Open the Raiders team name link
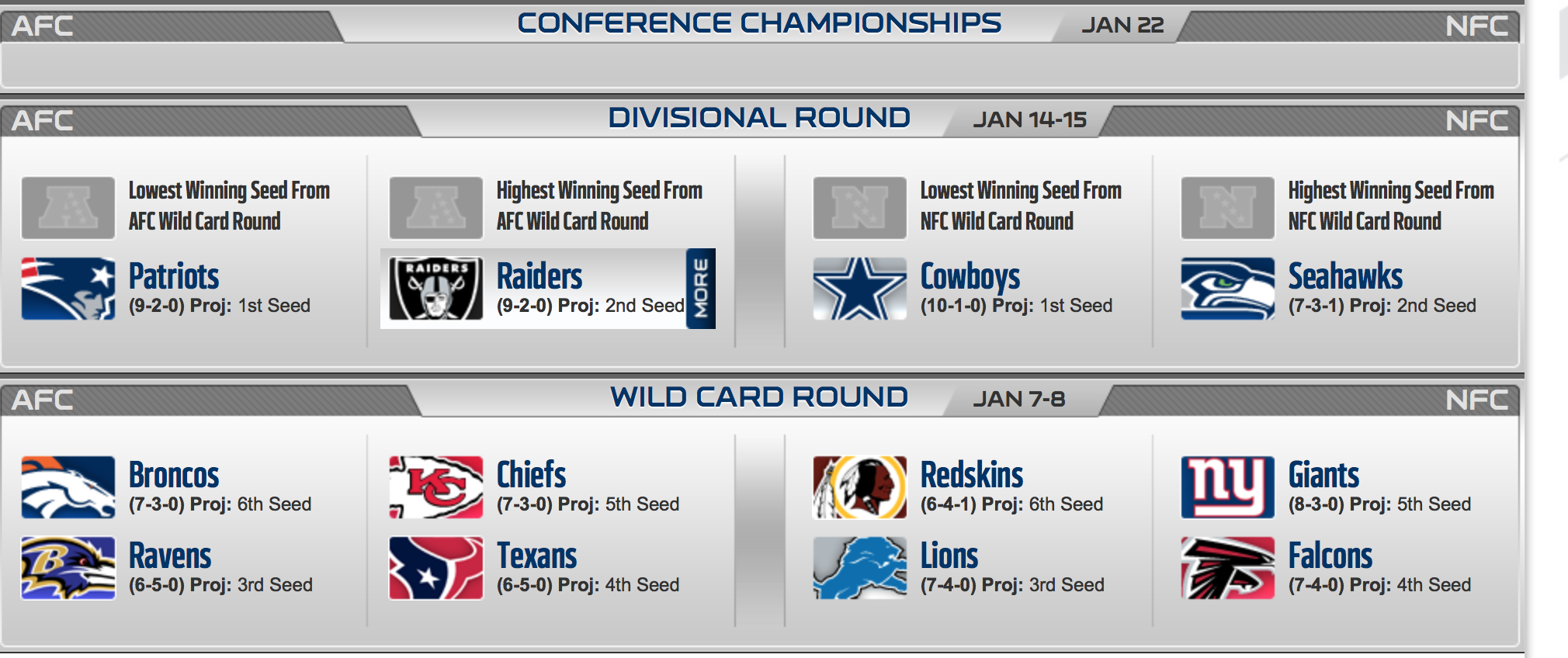Viewport: 1568px width, 658px height. 539,276
